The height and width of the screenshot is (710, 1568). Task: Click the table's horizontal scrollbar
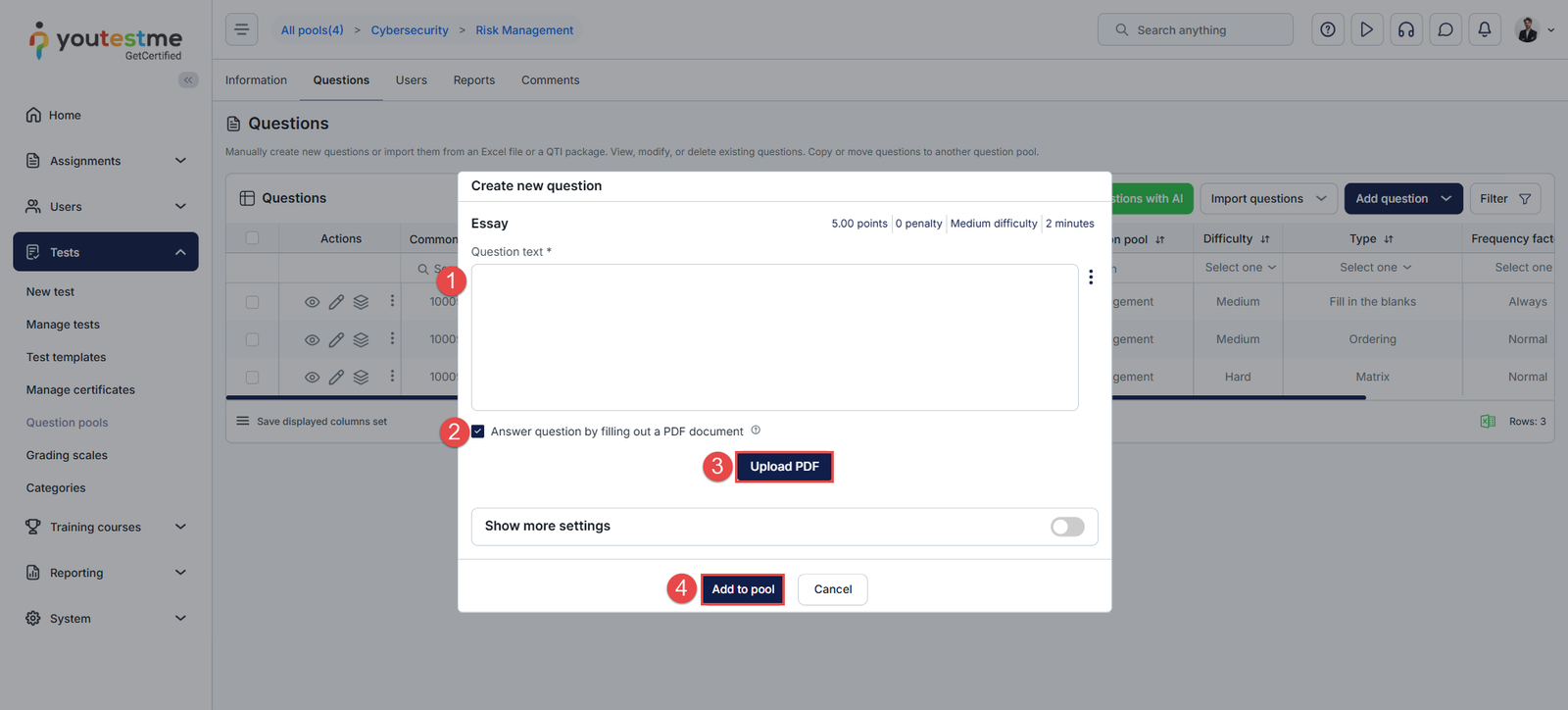tap(1235, 397)
